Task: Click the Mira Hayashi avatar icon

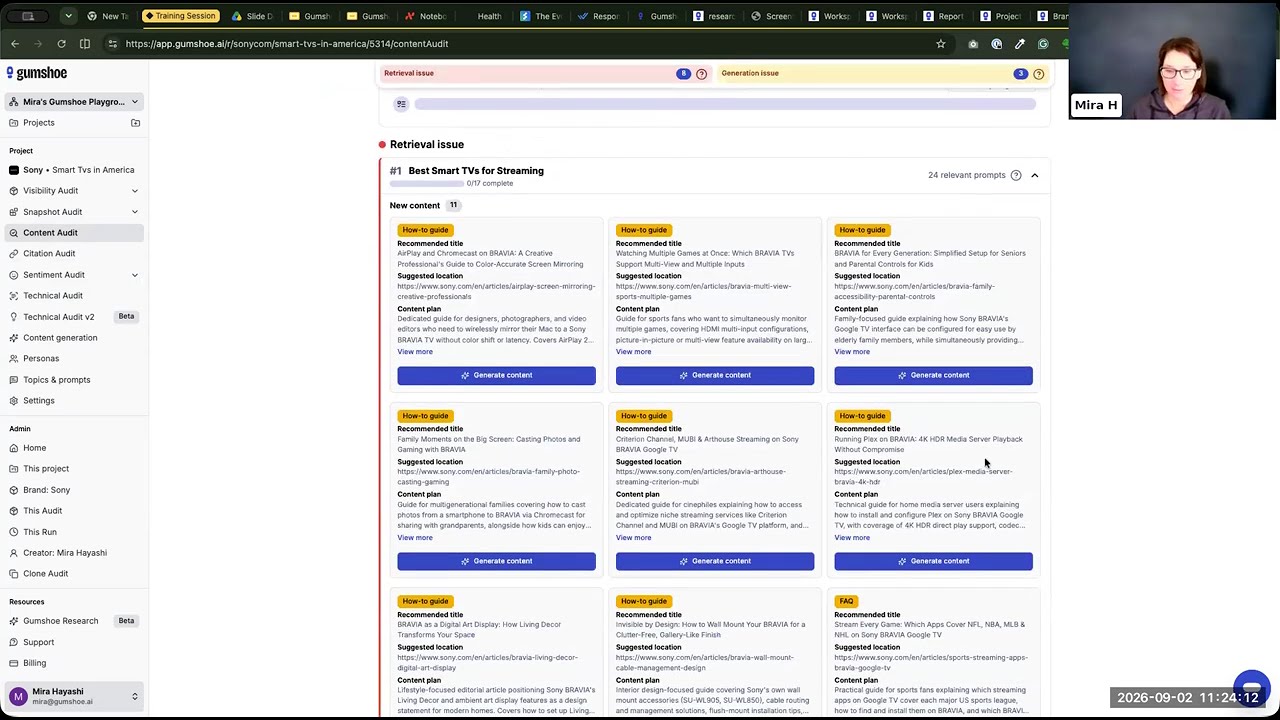Action: 18,696
